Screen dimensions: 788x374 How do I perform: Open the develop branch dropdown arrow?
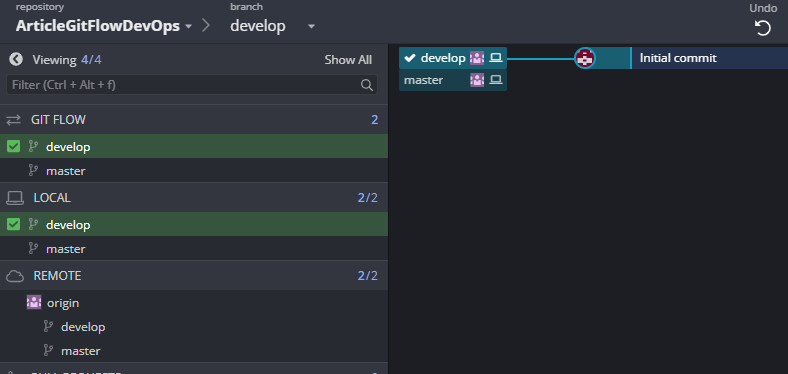pyautogui.click(x=311, y=26)
